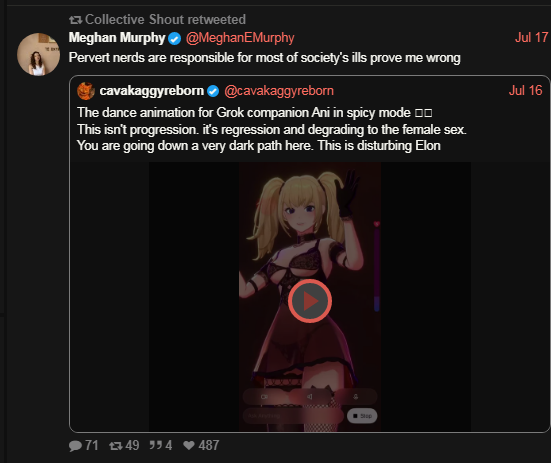
Task: Click the Meghan Murphy display name
Action: click(117, 38)
